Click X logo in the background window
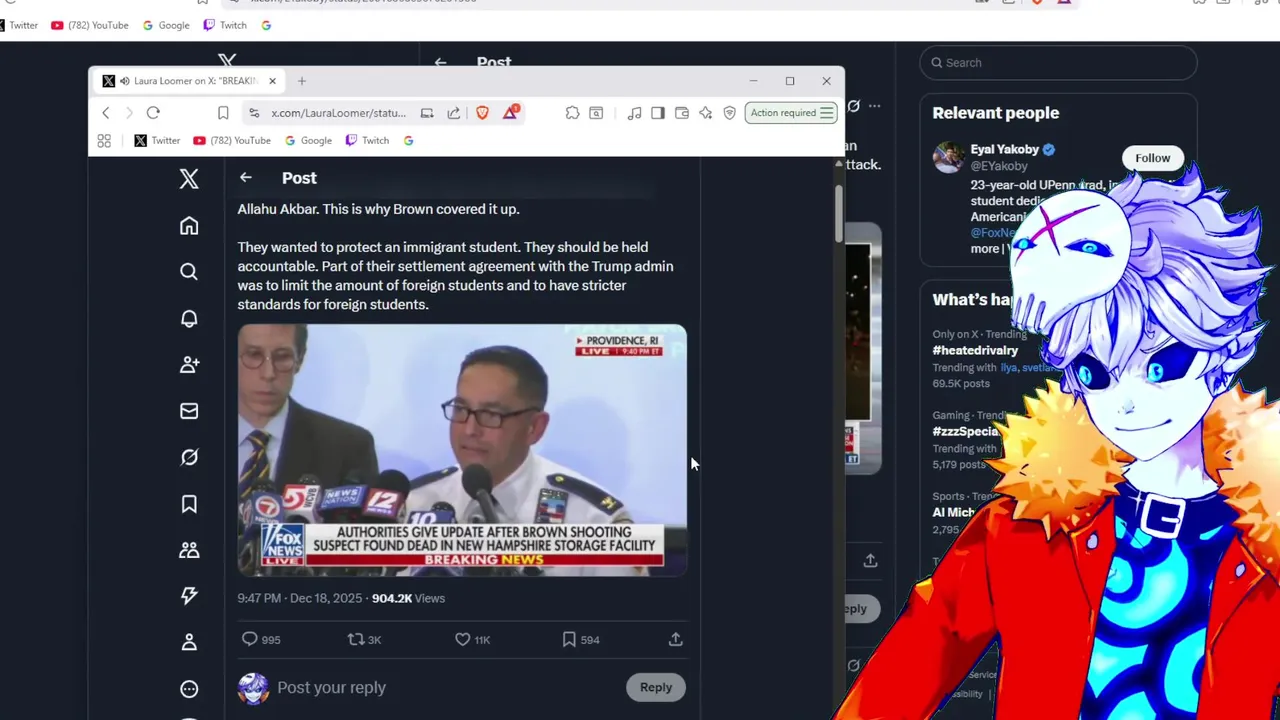 [228, 62]
